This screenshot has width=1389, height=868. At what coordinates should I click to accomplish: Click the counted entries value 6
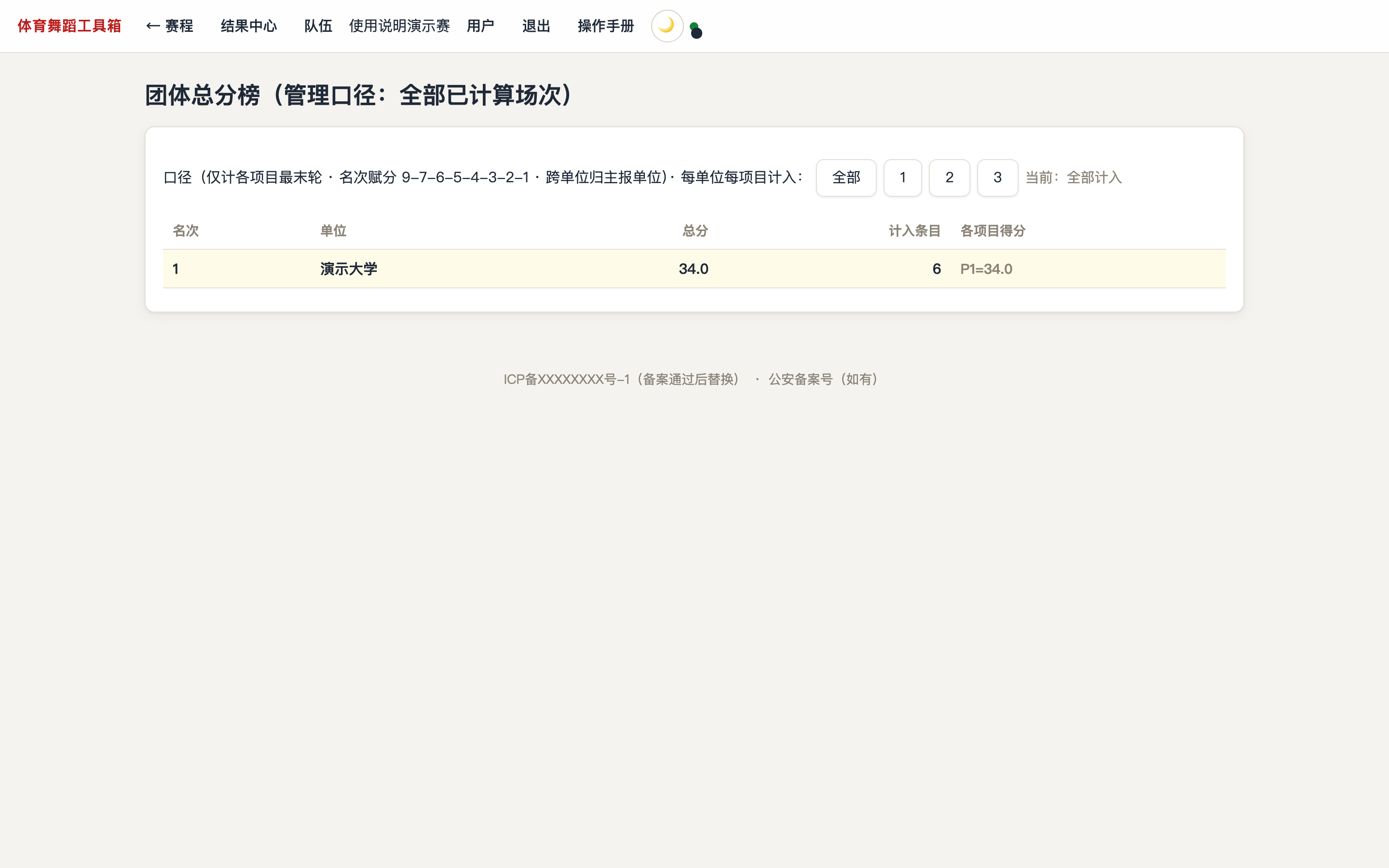pos(937,269)
